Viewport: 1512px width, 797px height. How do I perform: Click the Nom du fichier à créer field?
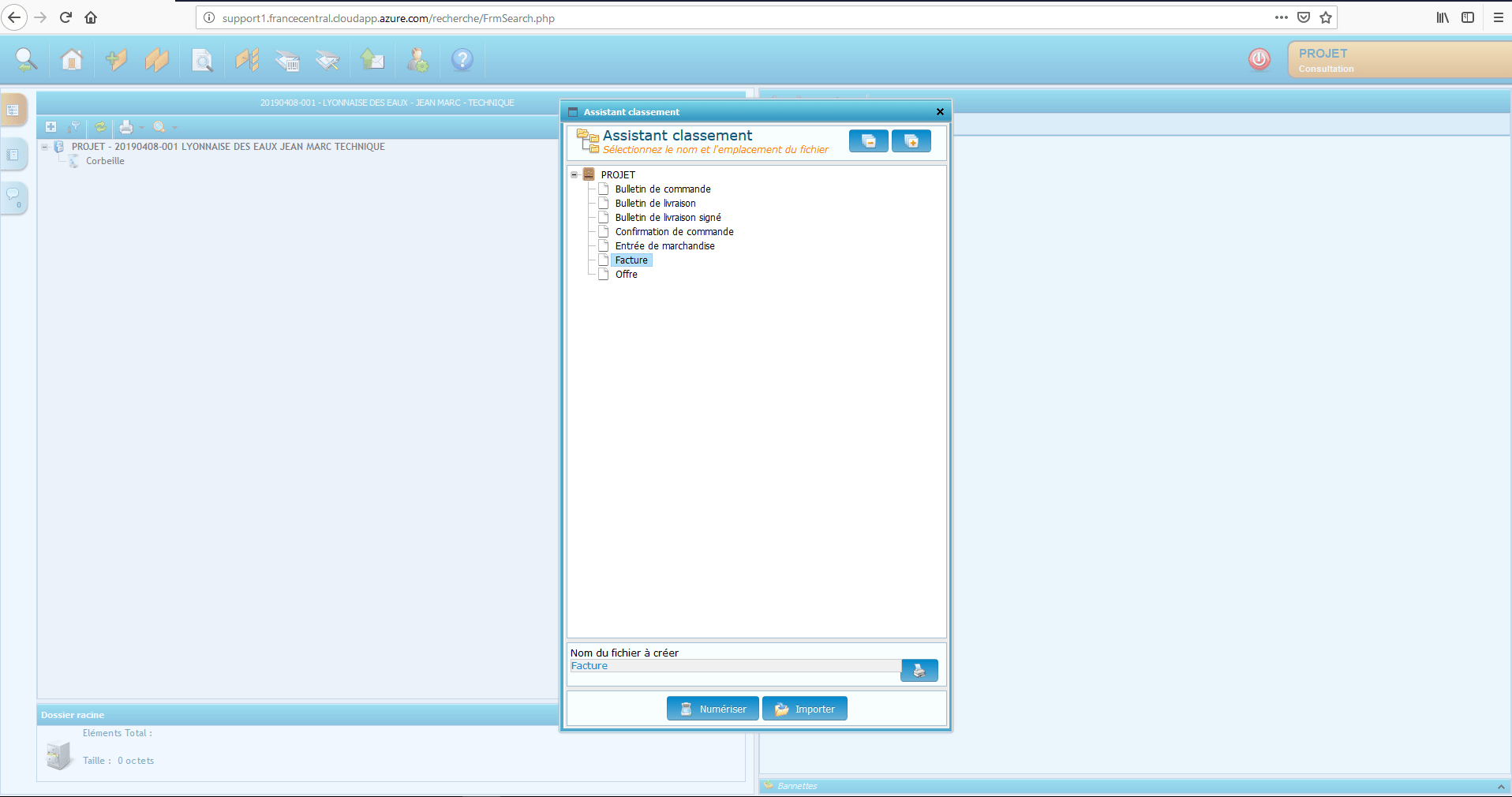(734, 666)
